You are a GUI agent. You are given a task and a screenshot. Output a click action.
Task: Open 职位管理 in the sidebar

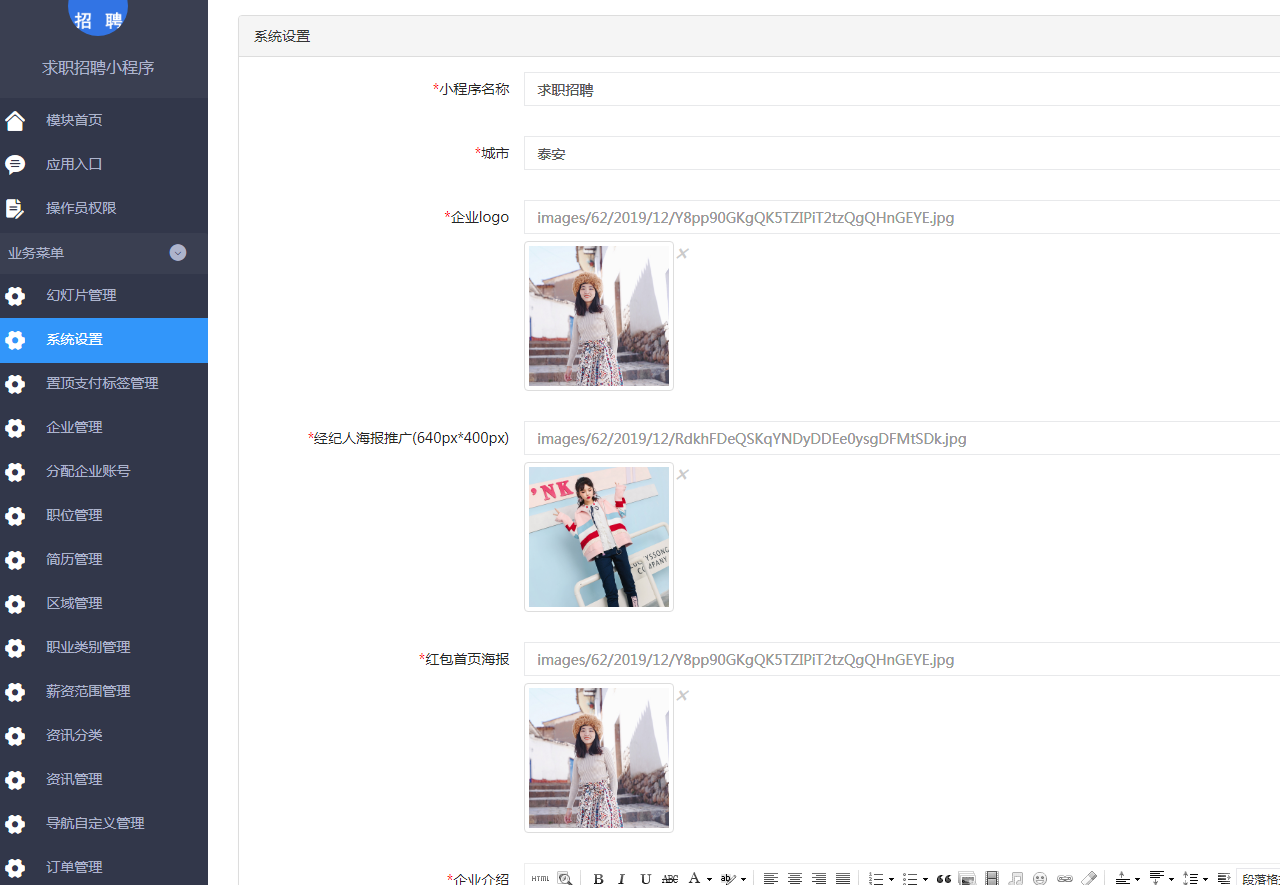click(74, 516)
